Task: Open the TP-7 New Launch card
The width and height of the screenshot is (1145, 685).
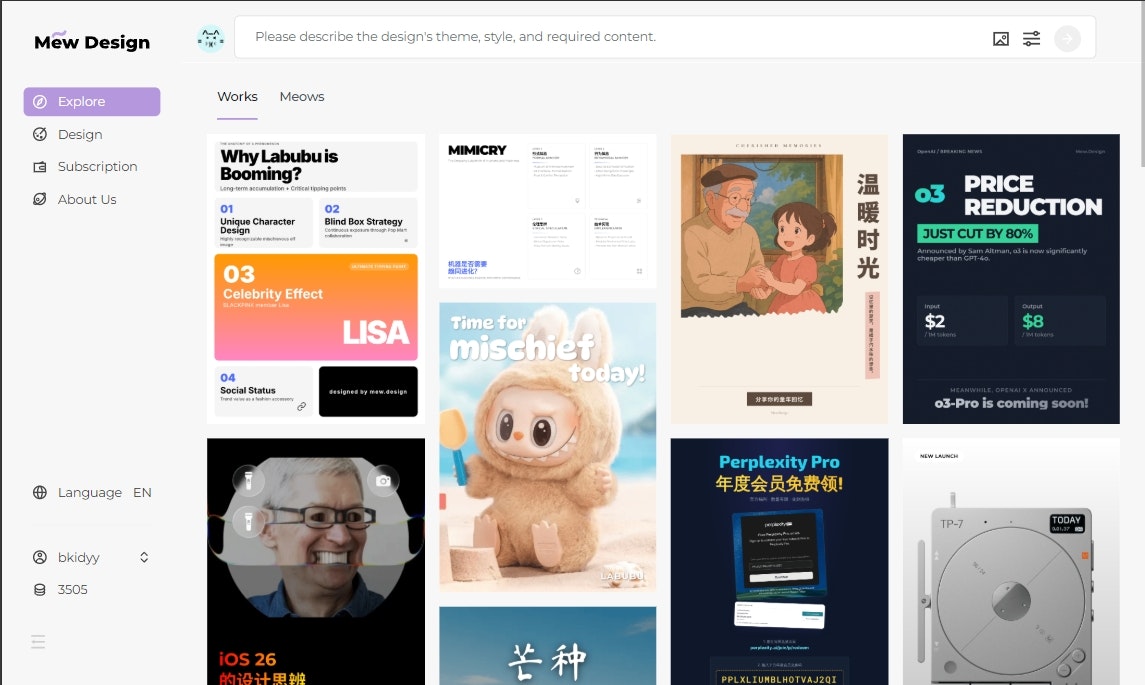Action: (x=1011, y=562)
